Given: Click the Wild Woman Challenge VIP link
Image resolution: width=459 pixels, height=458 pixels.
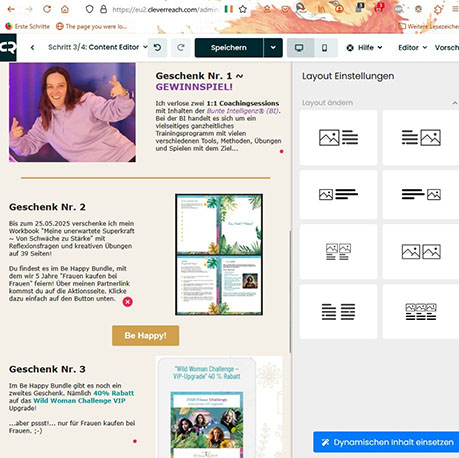Looking at the screenshot, I should 79,401.
